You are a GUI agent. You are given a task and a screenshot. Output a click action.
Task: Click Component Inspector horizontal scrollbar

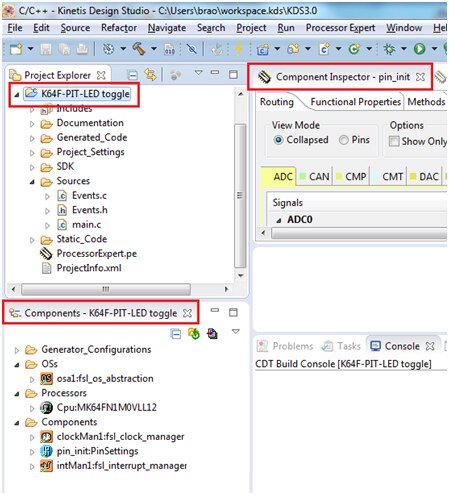(359, 233)
